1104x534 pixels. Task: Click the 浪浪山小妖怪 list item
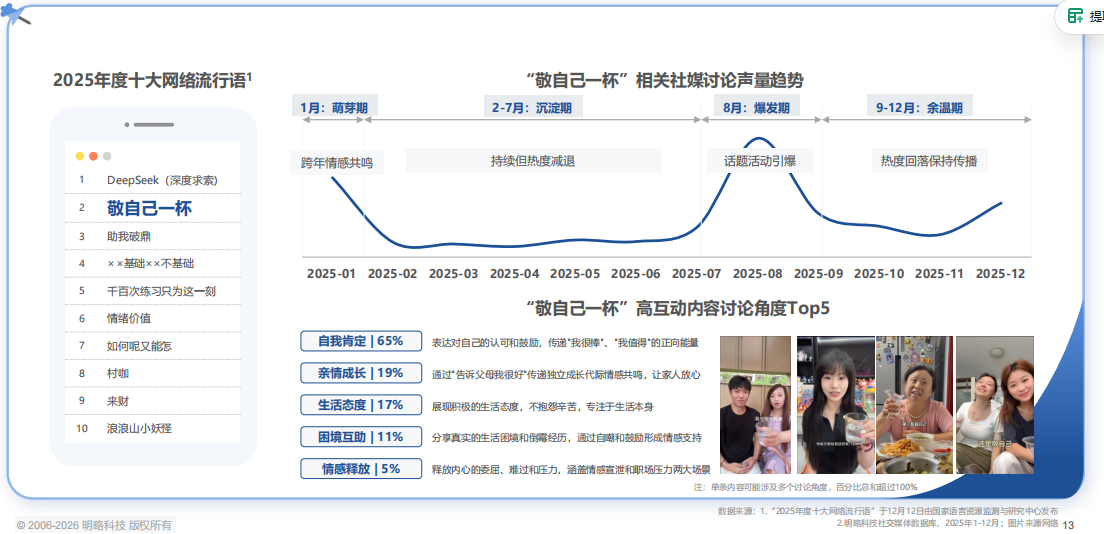click(153, 428)
